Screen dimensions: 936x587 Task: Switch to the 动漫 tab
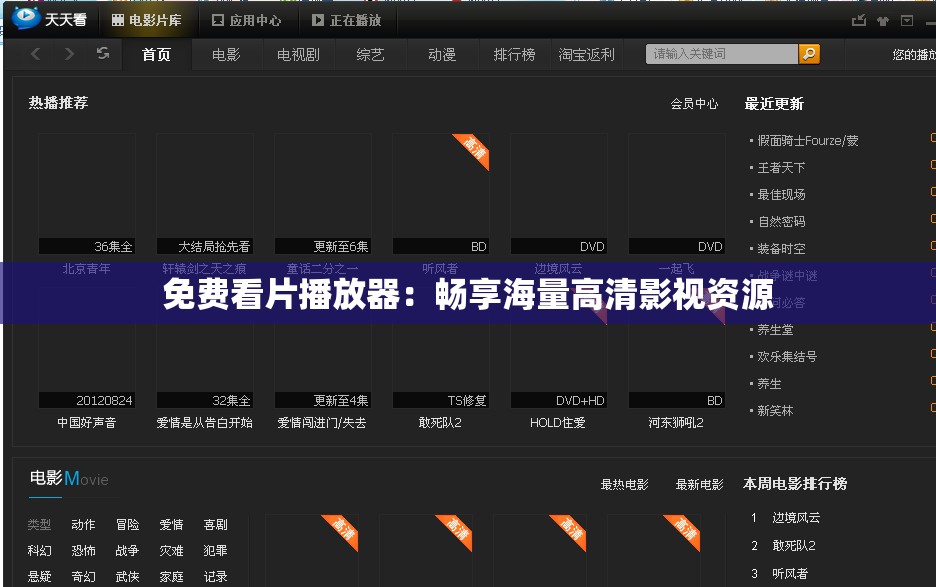(x=441, y=54)
